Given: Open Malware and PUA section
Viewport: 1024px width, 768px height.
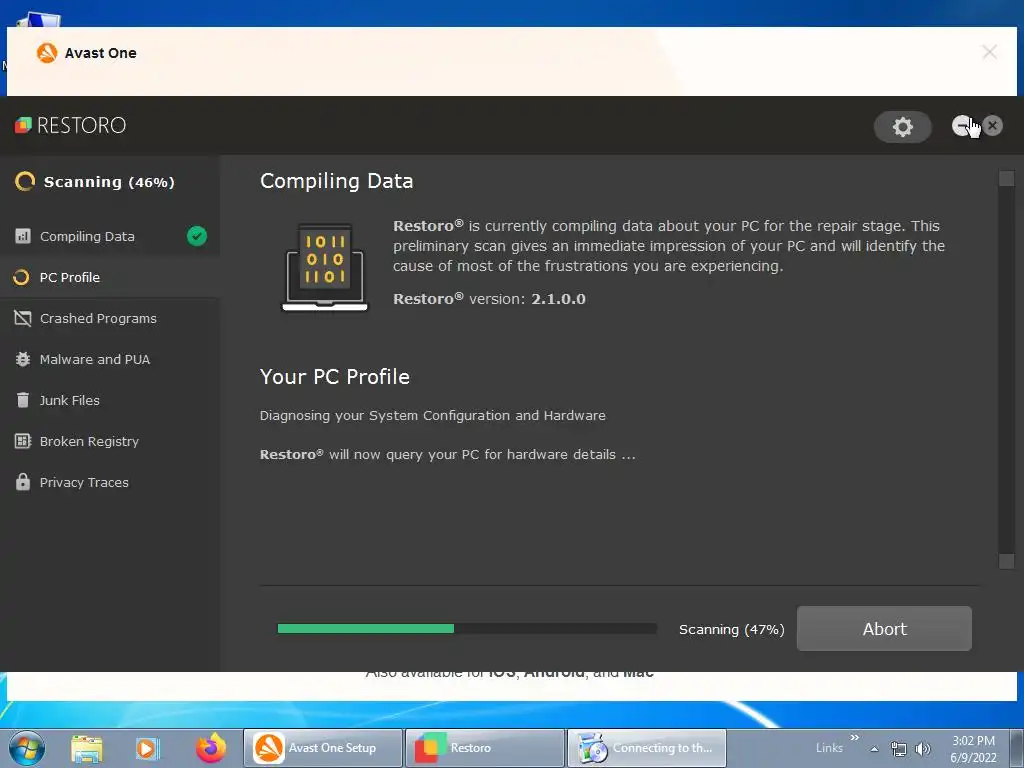Looking at the screenshot, I should pyautogui.click(x=110, y=359).
